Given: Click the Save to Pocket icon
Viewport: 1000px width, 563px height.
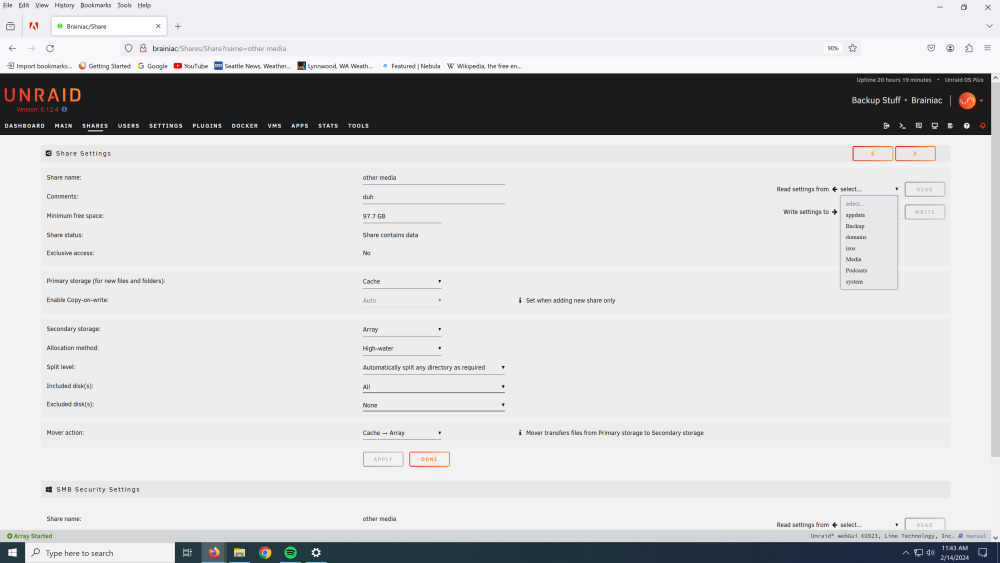Looking at the screenshot, I should tap(931, 48).
